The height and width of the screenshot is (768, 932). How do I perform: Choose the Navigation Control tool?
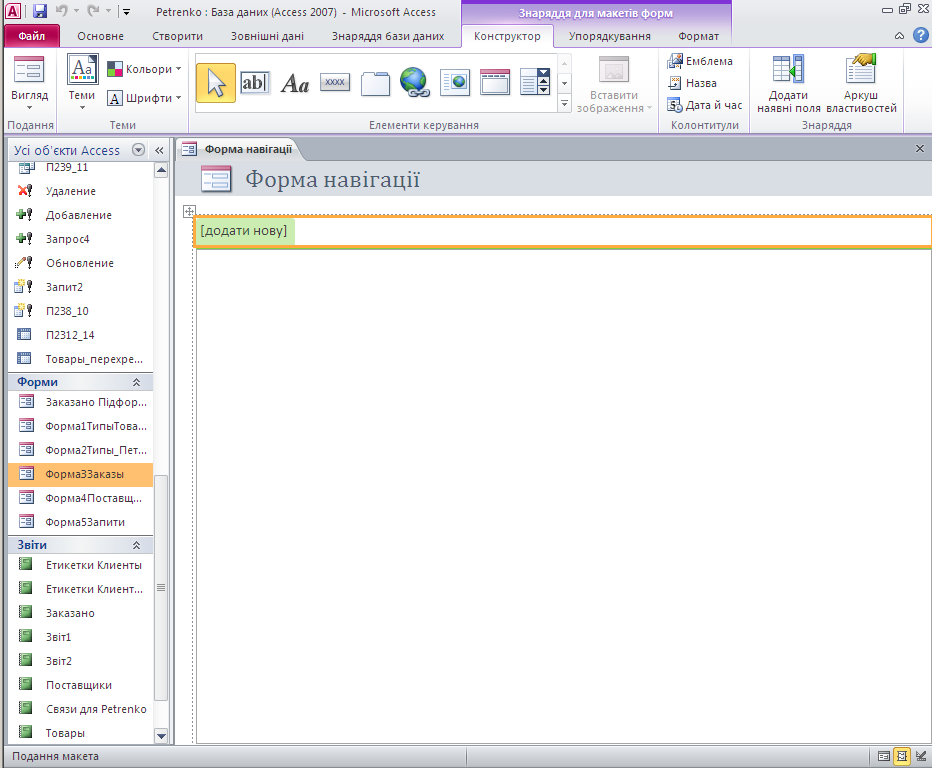pyautogui.click(x=495, y=83)
